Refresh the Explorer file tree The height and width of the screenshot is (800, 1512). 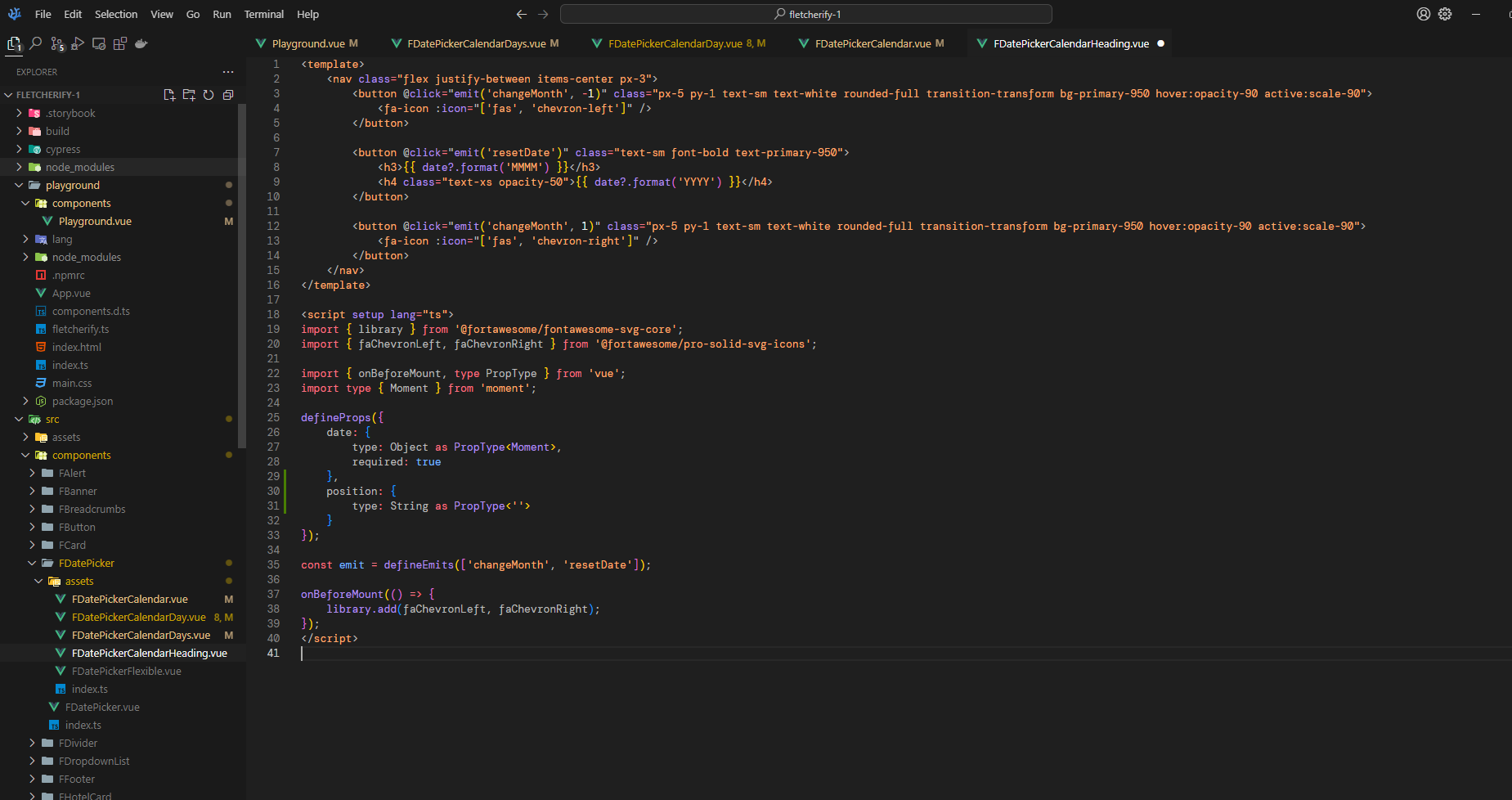coord(209,95)
